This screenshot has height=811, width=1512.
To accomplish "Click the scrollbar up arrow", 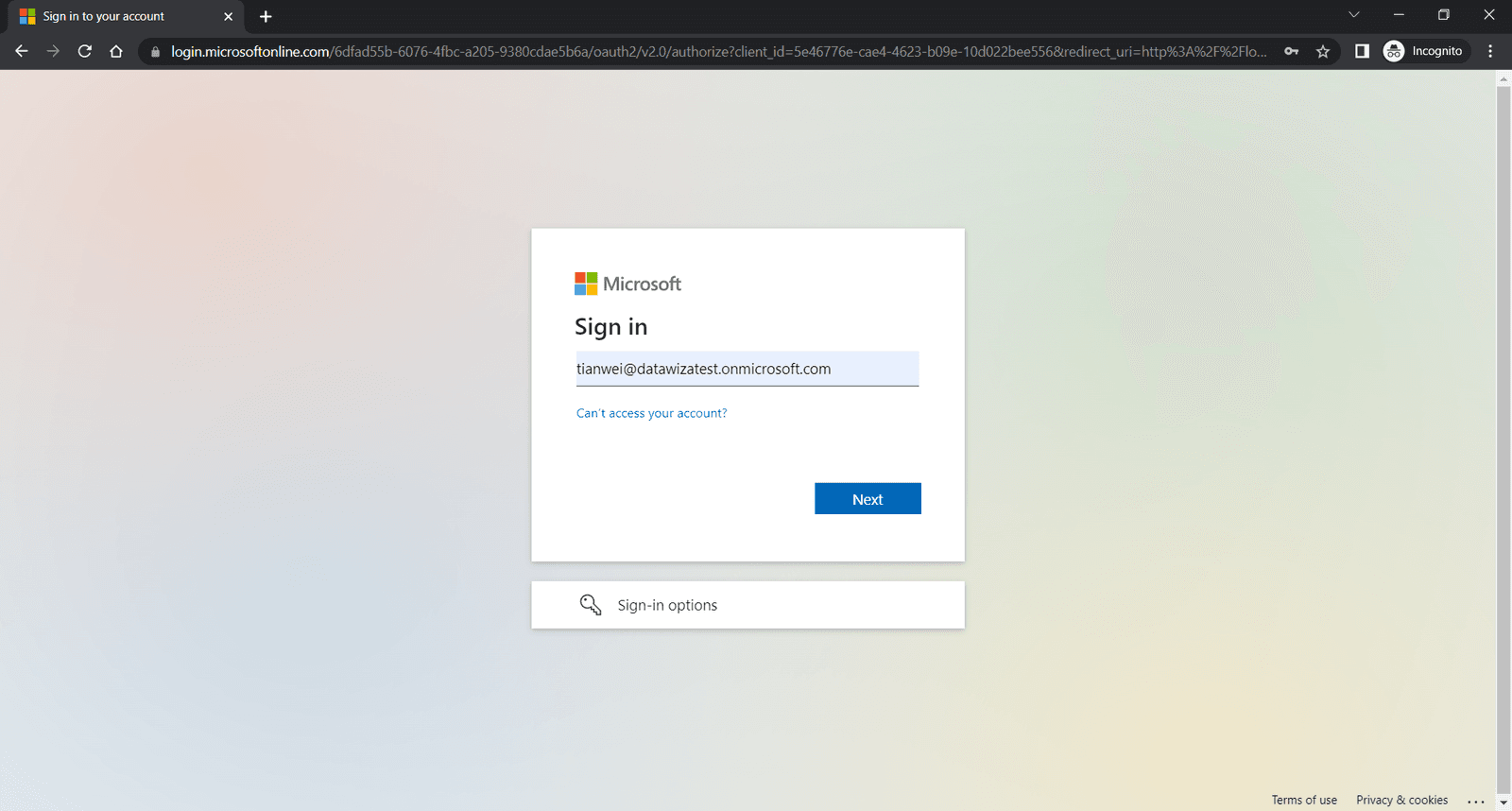I will pos(1503,79).
